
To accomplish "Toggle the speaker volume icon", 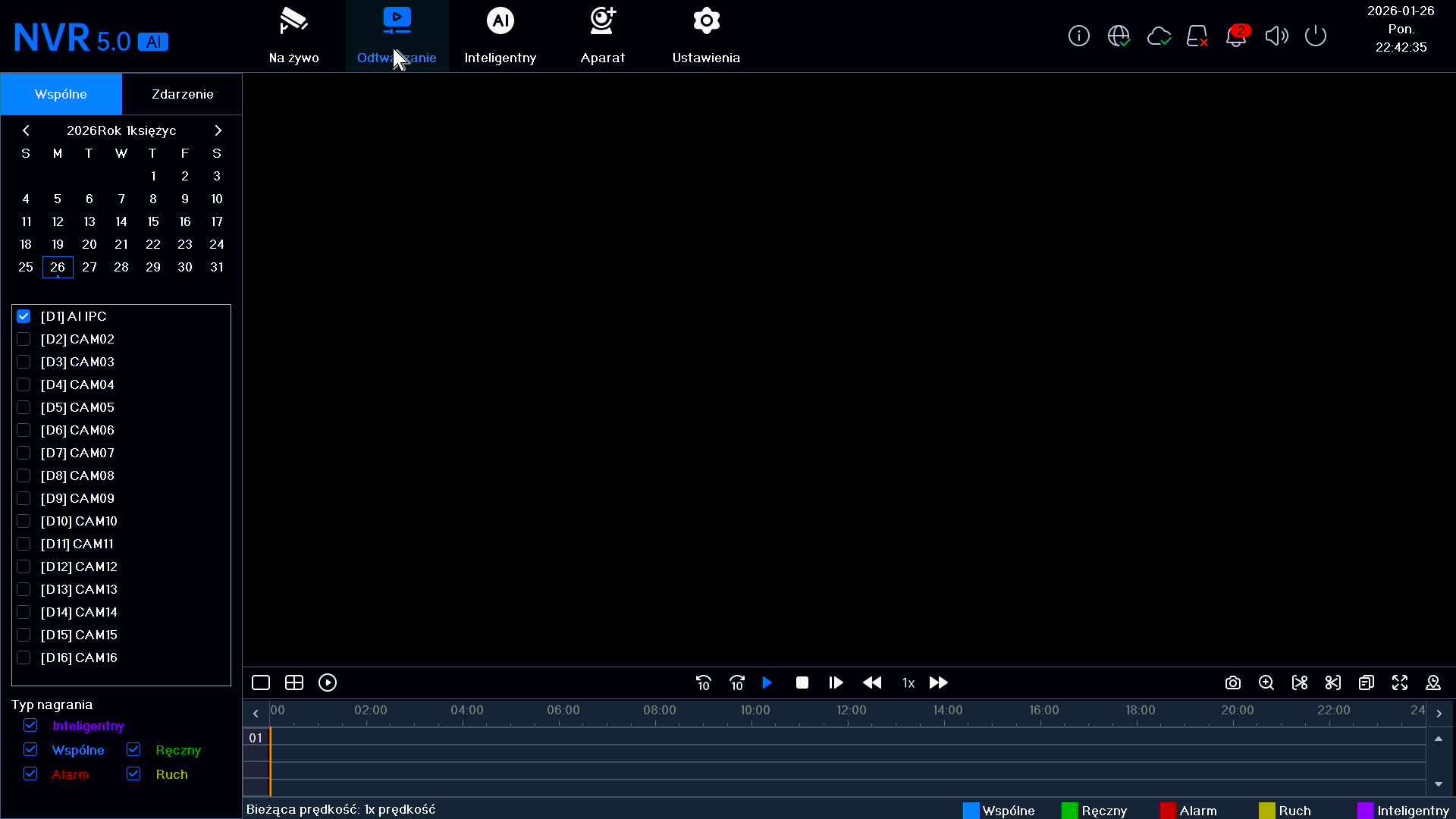I will click(1277, 36).
